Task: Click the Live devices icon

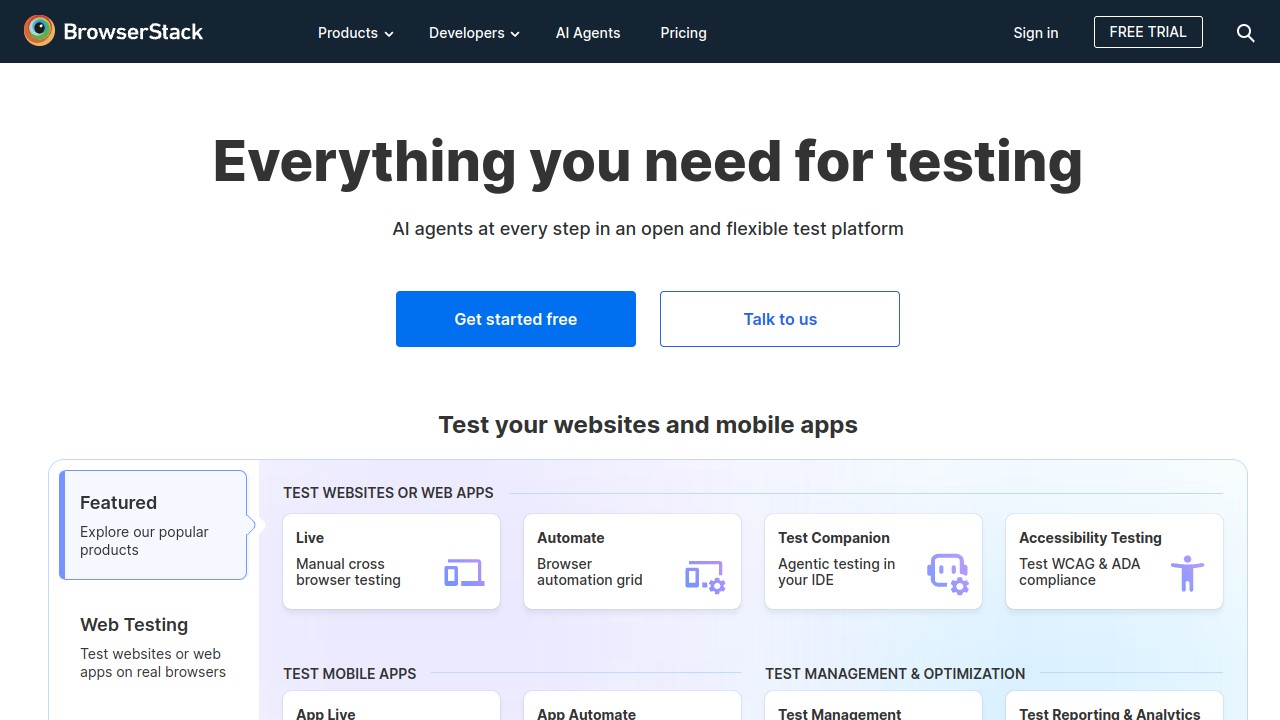Action: coord(464,573)
